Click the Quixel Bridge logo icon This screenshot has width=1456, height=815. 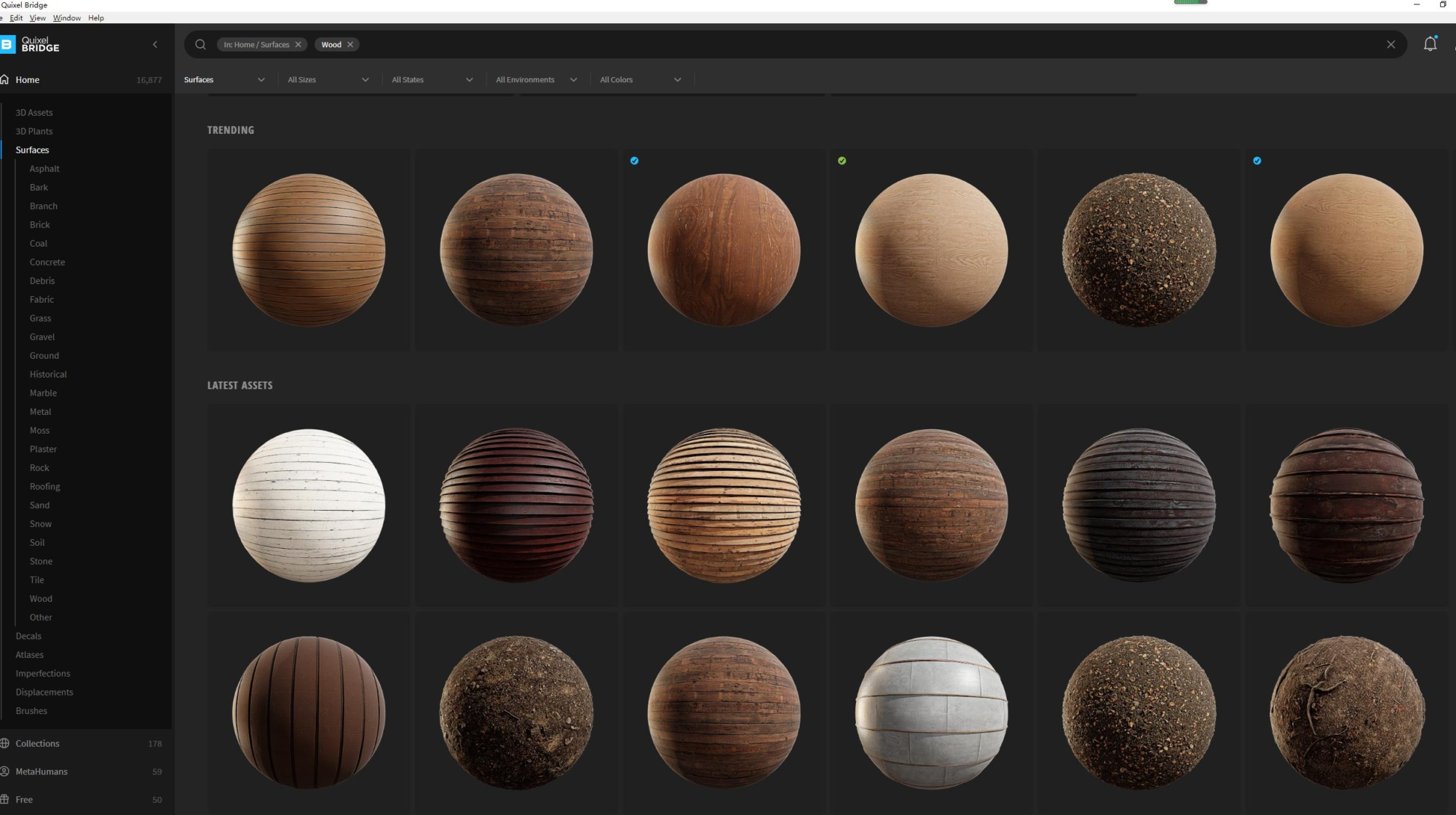7,44
